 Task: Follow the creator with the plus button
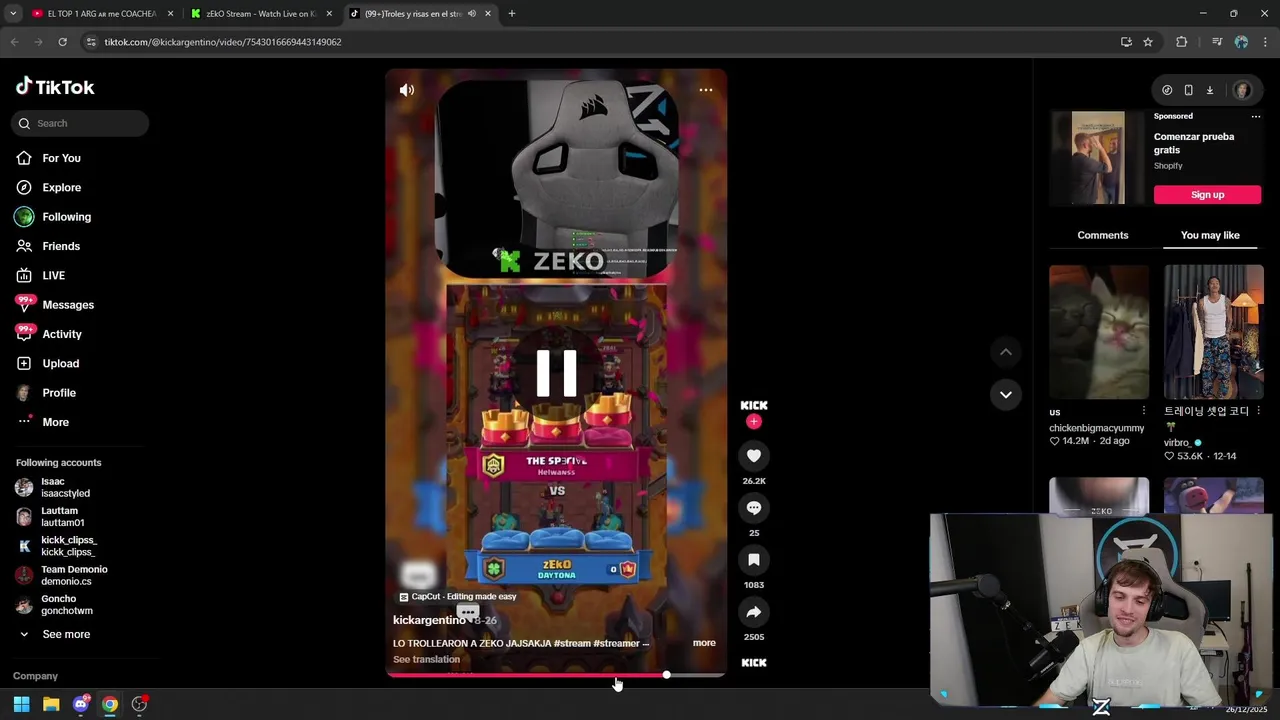tap(754, 421)
